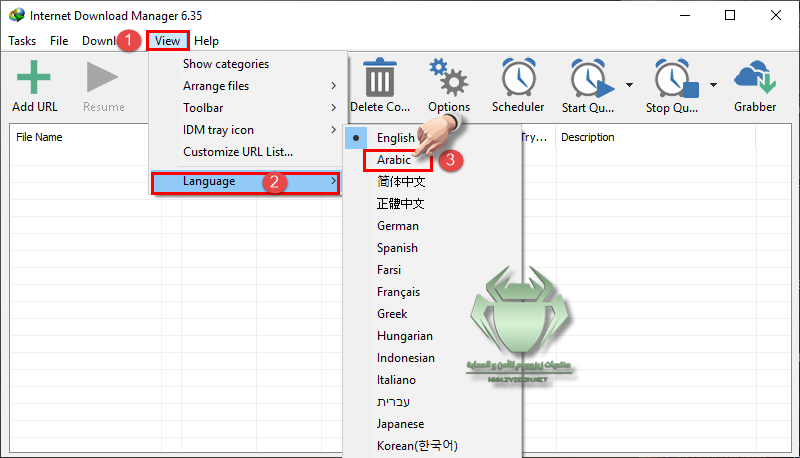
Task: Click the Resume play icon
Action: (x=102, y=77)
